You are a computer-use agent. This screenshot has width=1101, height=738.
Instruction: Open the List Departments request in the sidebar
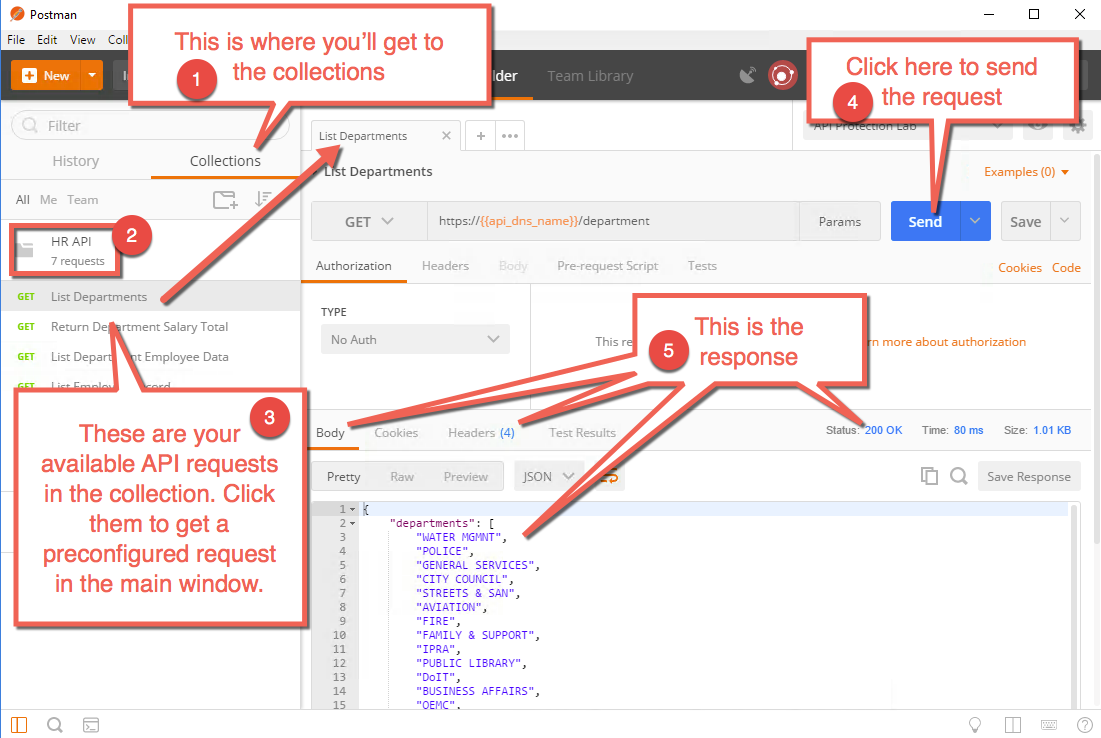click(99, 297)
